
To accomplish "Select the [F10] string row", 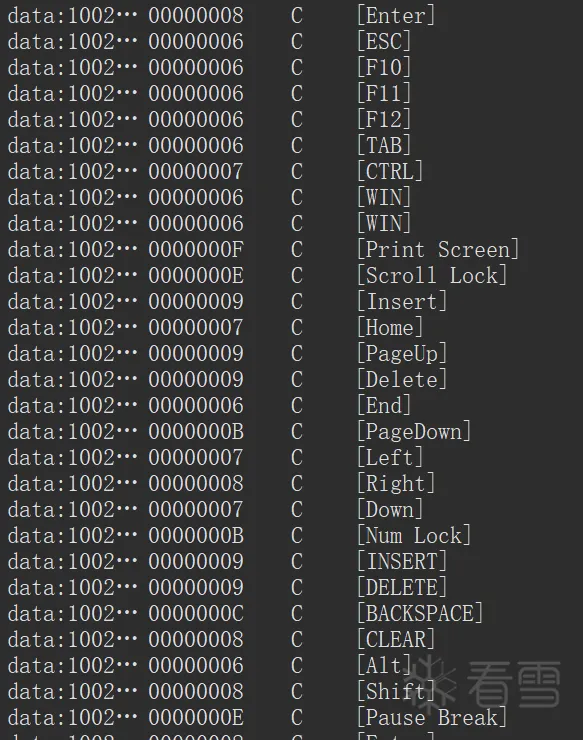I will click(291, 68).
